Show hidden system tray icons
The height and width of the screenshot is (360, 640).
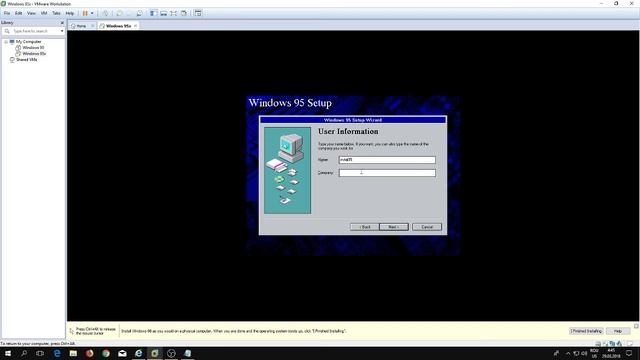tap(568, 353)
